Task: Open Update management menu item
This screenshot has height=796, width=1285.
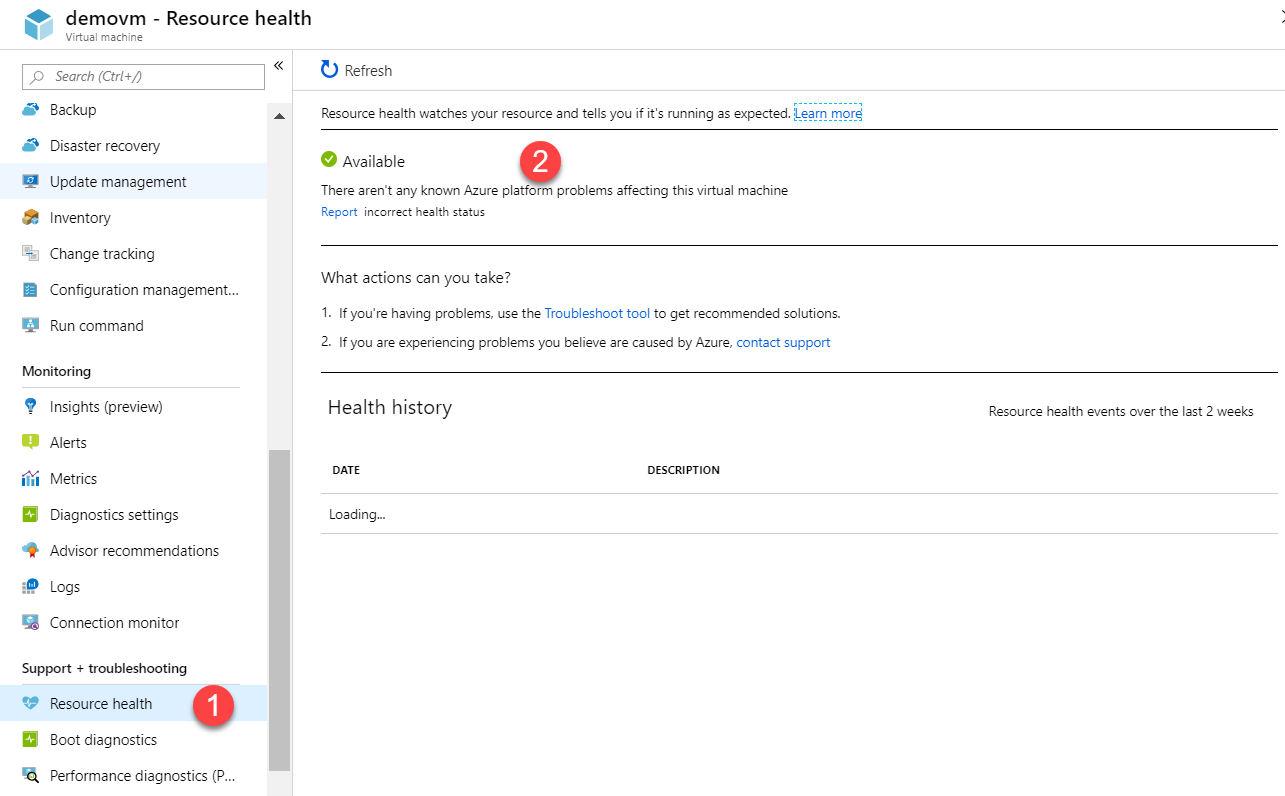Action: click(118, 182)
